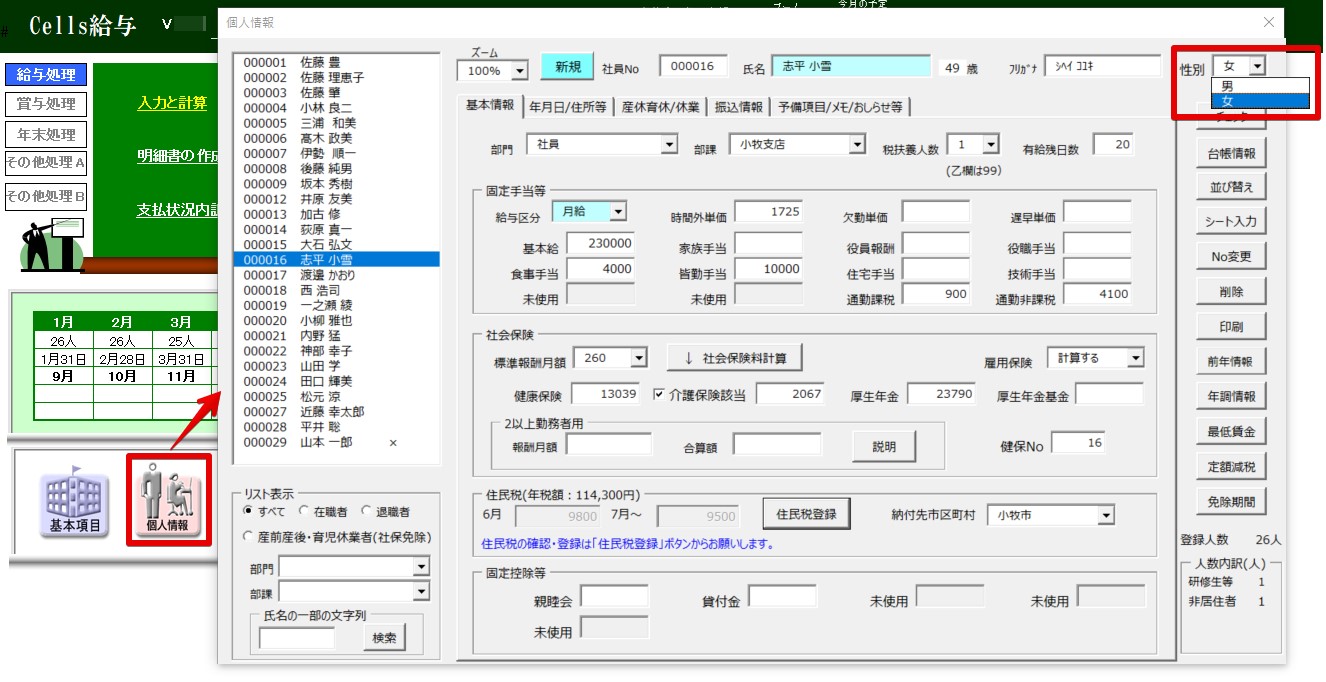Open the 入力と計算 link
The height and width of the screenshot is (682, 1326).
173,103
